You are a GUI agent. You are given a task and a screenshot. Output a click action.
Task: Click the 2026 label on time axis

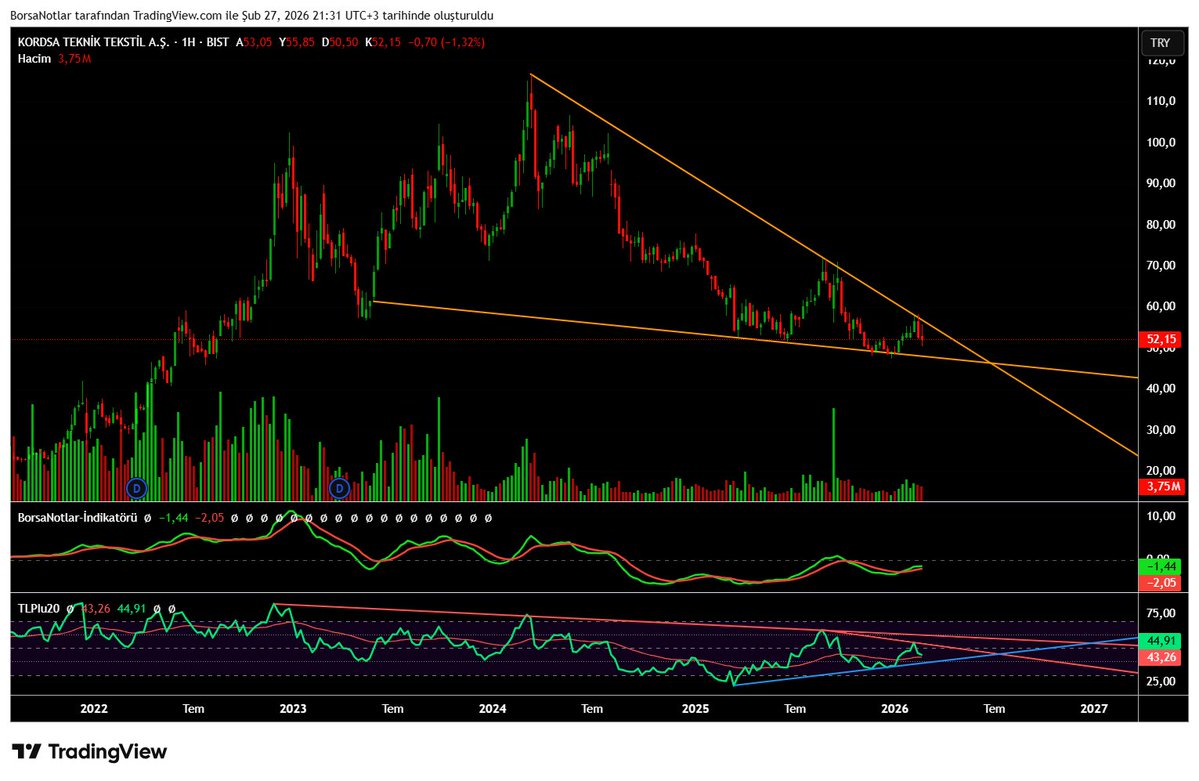coord(895,709)
